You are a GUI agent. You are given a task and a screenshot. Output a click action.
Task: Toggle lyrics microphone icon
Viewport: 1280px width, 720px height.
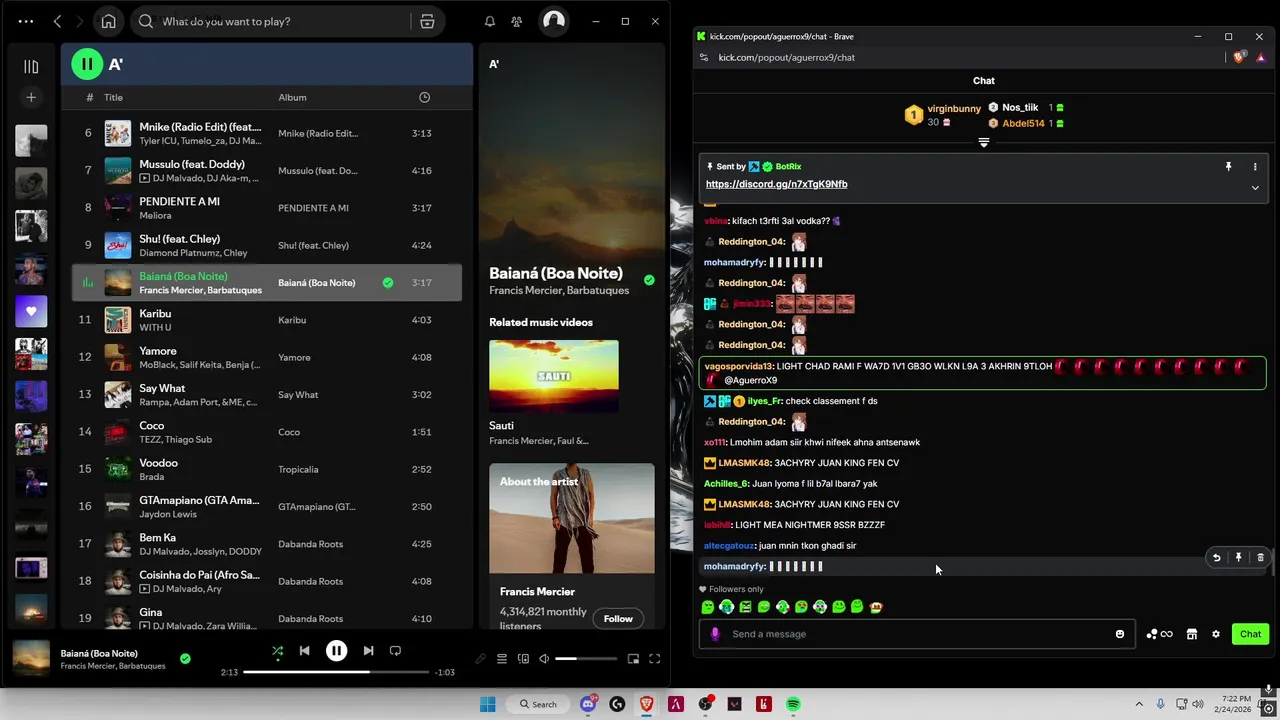[480, 659]
